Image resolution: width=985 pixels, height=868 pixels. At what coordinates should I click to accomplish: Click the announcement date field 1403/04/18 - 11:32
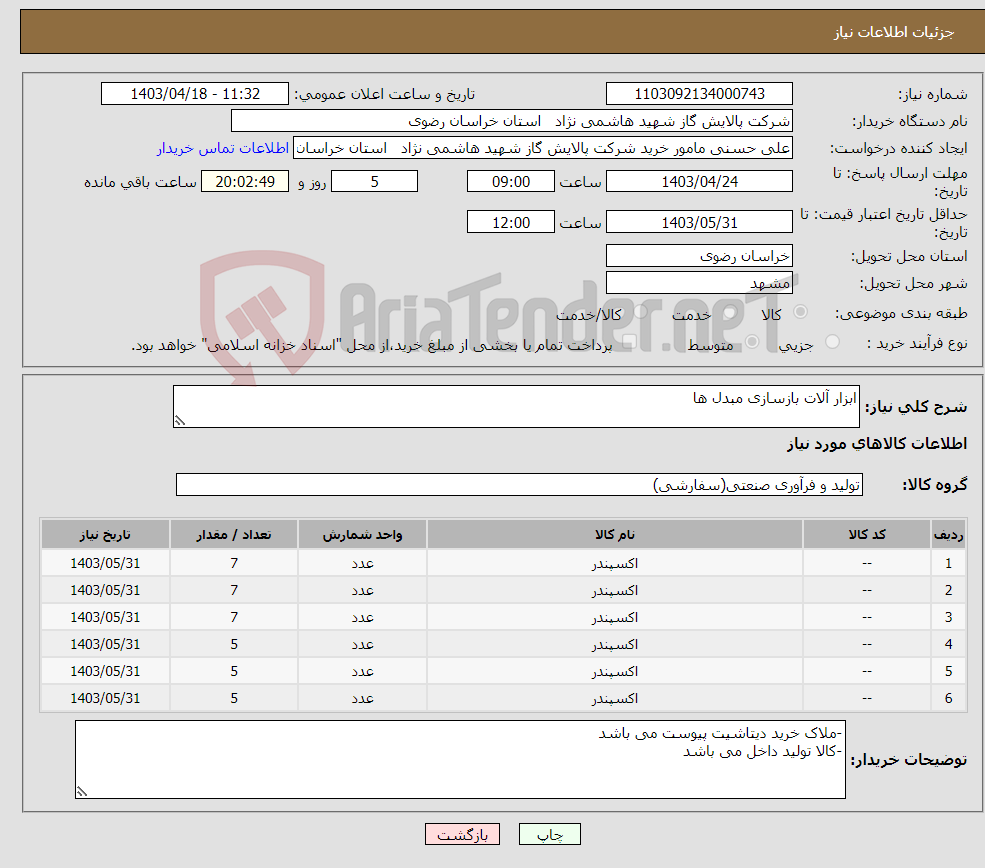[195, 94]
